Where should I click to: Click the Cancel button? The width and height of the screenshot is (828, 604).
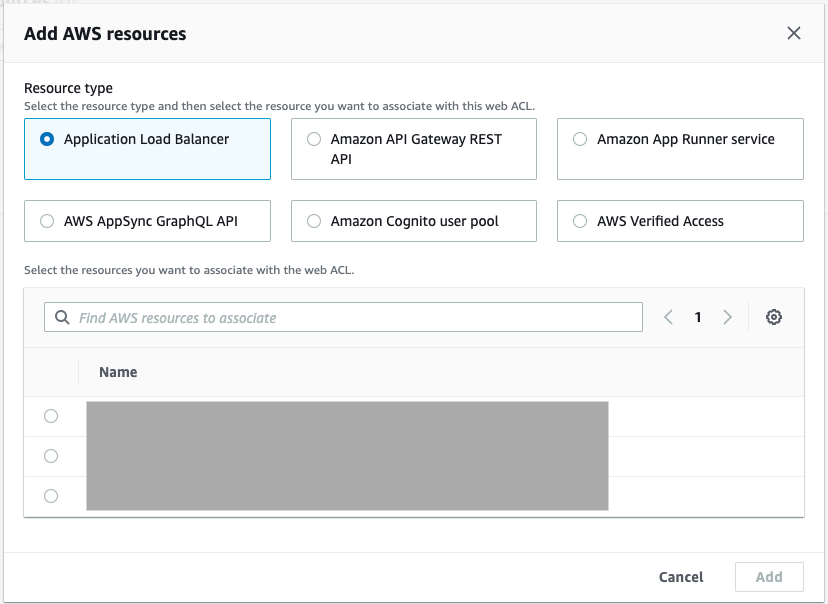pyautogui.click(x=681, y=577)
